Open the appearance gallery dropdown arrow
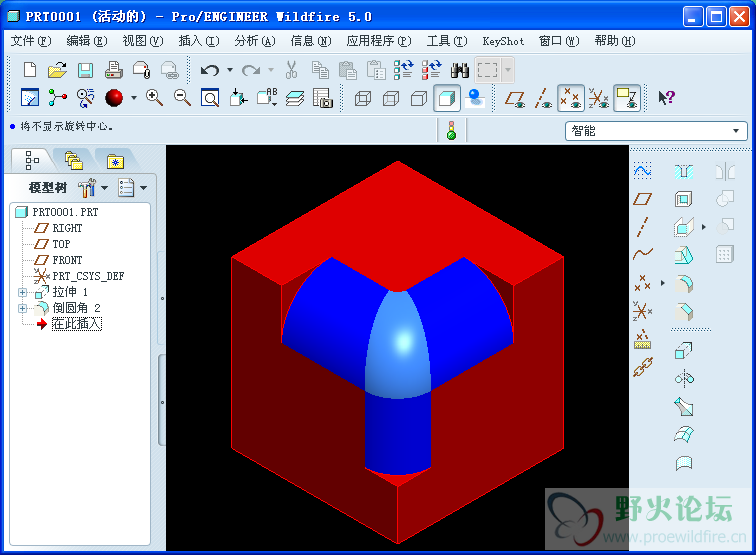 [x=134, y=98]
